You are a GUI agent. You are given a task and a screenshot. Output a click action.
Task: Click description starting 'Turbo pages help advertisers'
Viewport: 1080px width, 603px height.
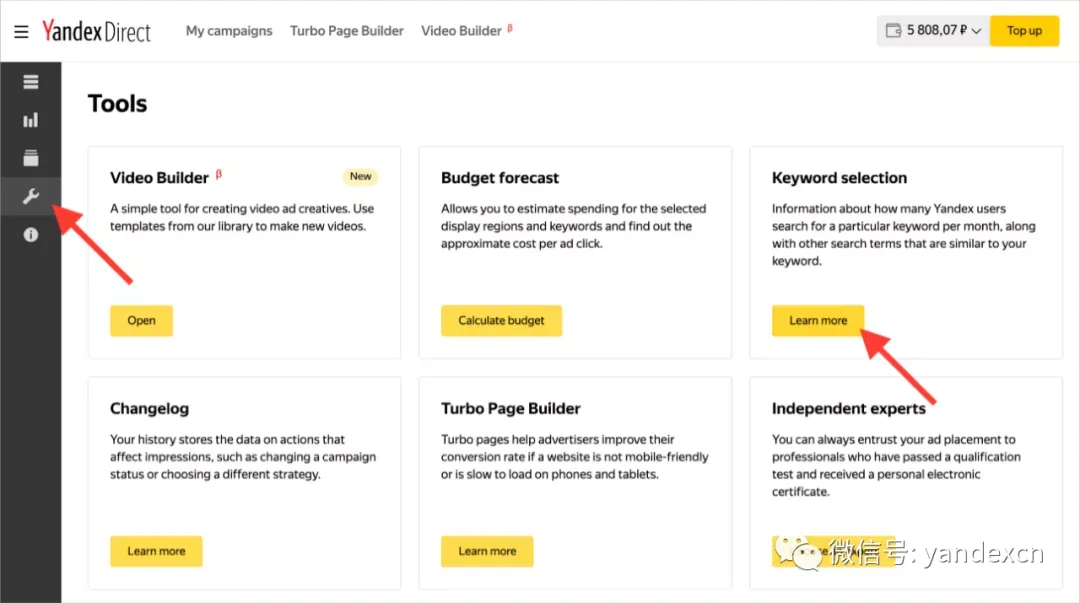[x=574, y=457]
